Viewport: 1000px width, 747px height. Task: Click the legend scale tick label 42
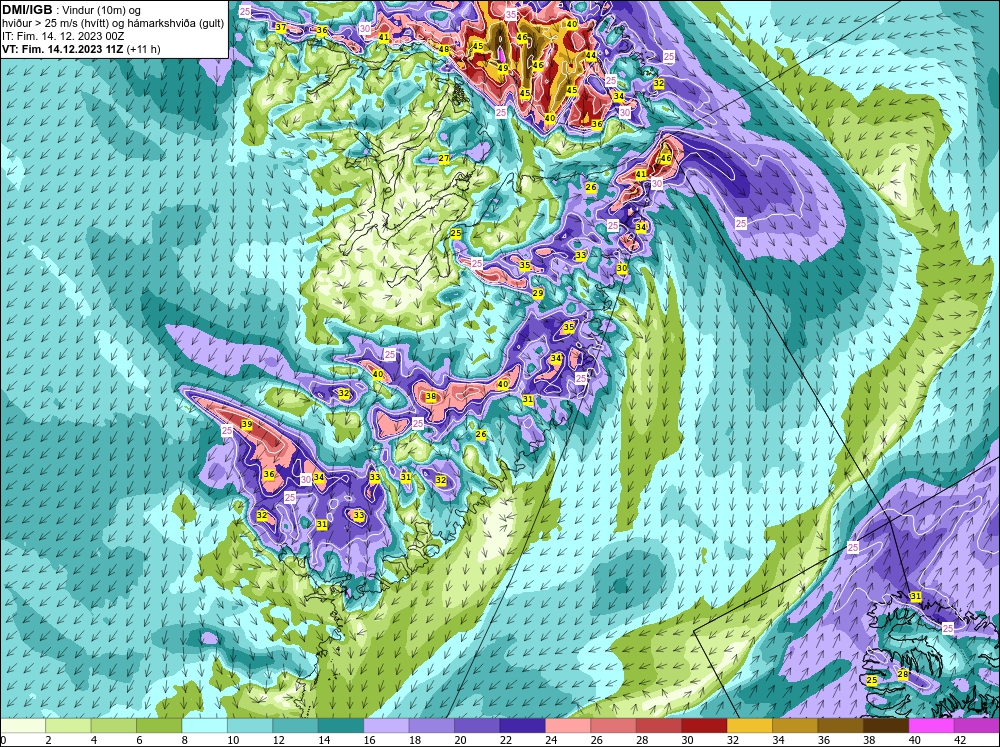coord(960,740)
